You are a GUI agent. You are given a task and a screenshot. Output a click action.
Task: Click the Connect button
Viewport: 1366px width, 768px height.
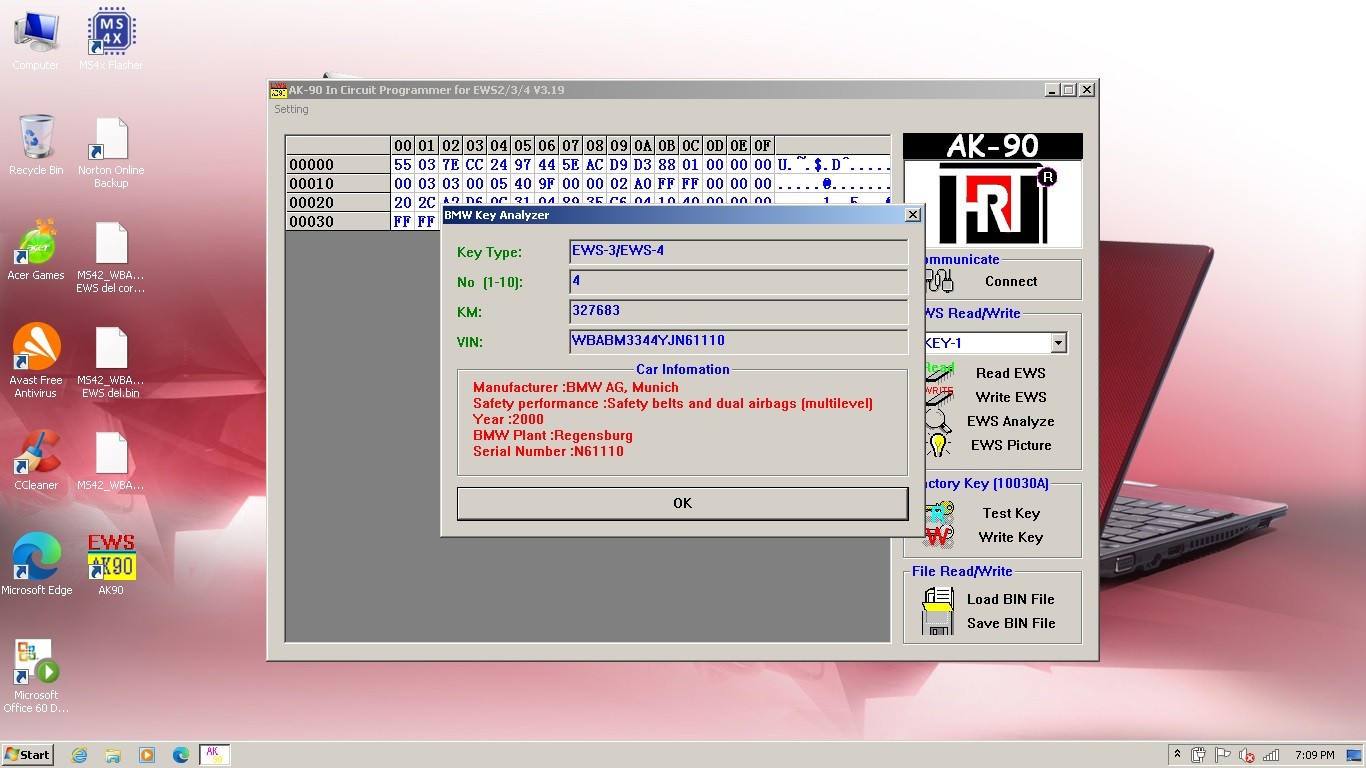(x=1010, y=281)
